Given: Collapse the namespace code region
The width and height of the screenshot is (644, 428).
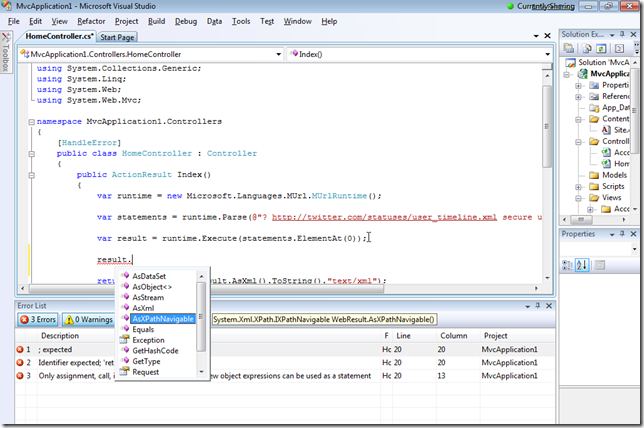Looking at the screenshot, I should [32, 122].
